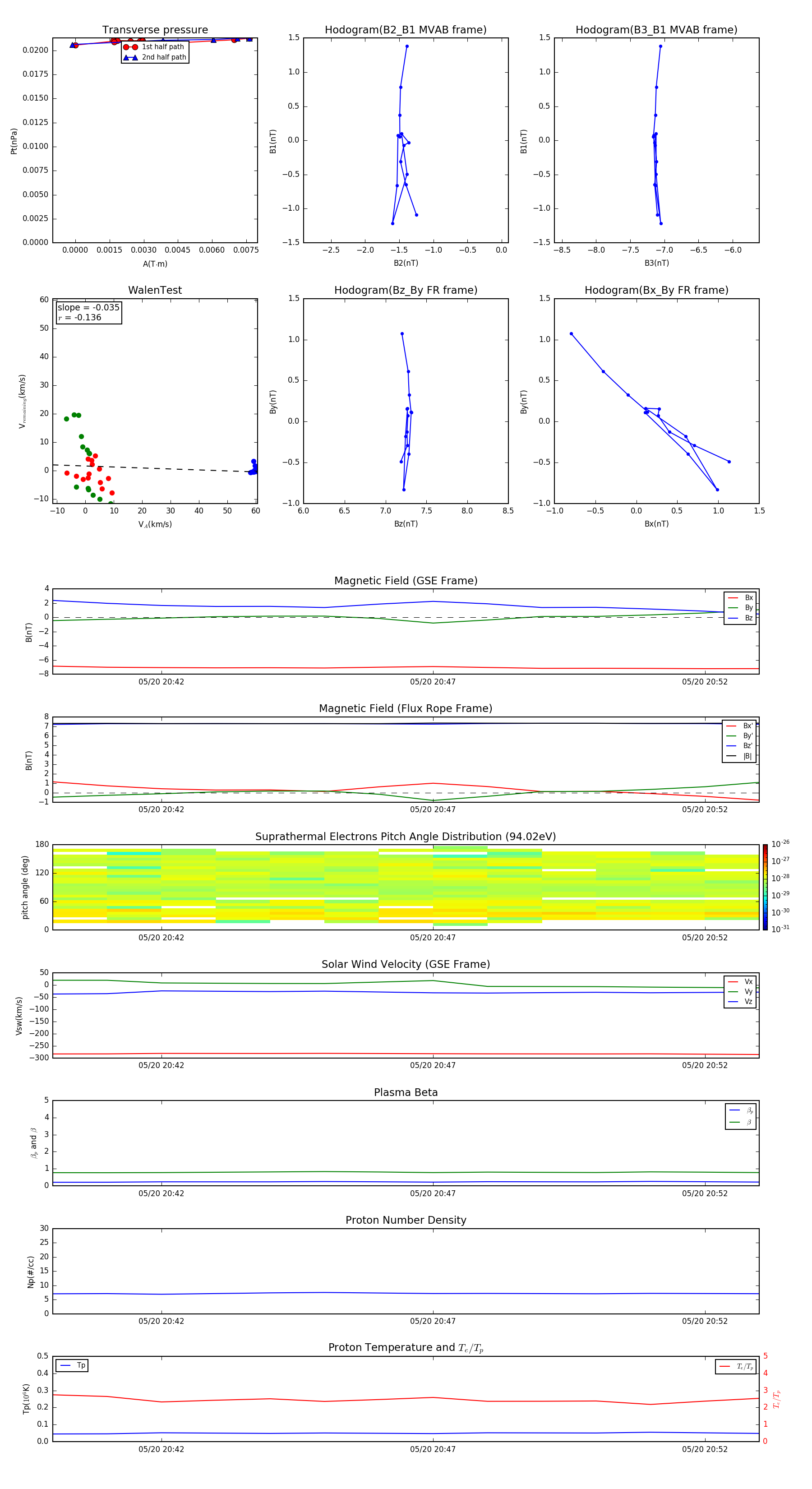Select Vy legend entry in solar wind plot

coord(740,991)
